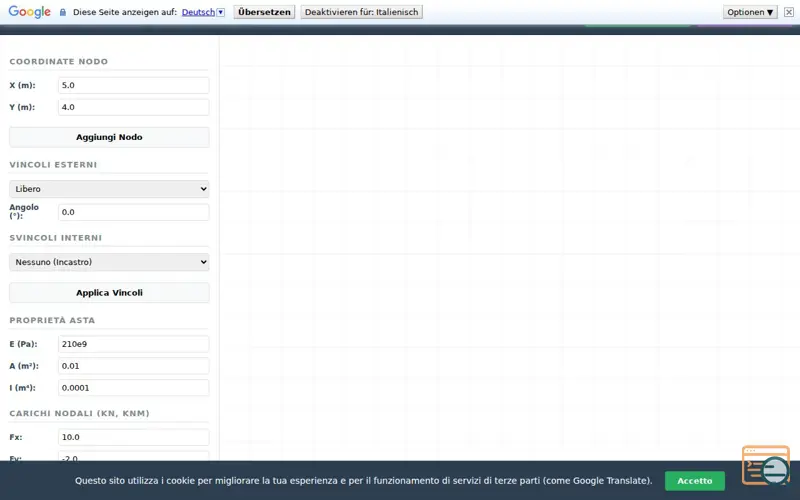Open the Optionen menu
The image size is (800, 500).
pos(750,12)
